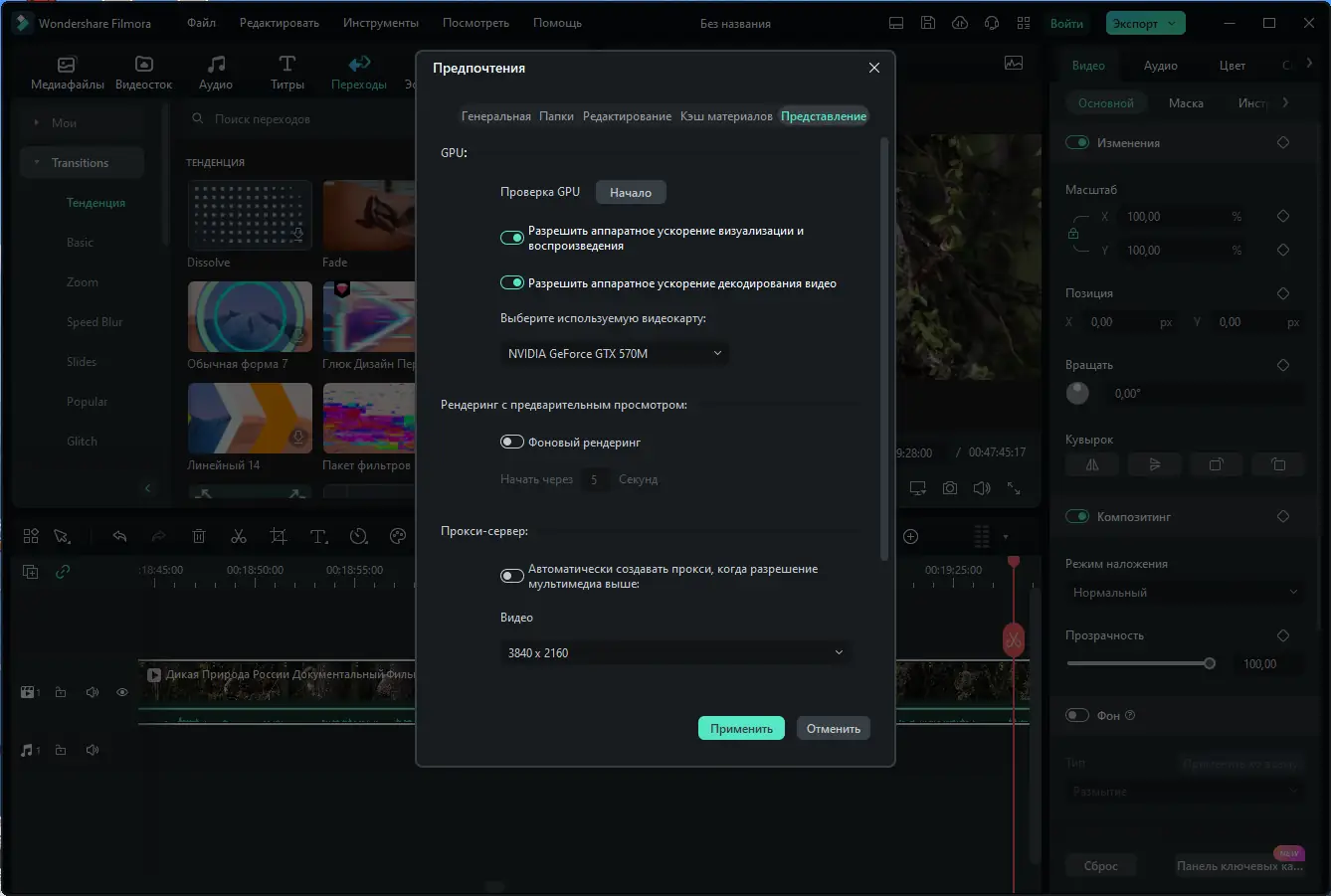Open the cloud upload icon in title bar
This screenshot has width=1331, height=896.
pos(960,23)
